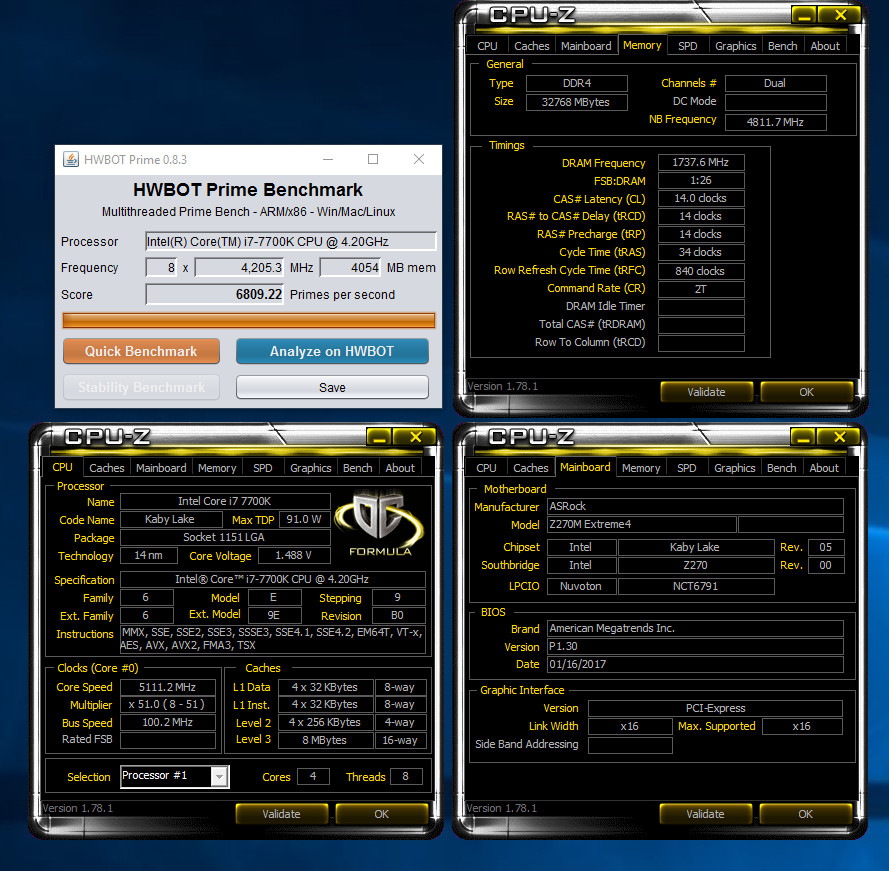Open About tab in Mainboard window
This screenshot has height=871, width=889.
click(x=824, y=468)
